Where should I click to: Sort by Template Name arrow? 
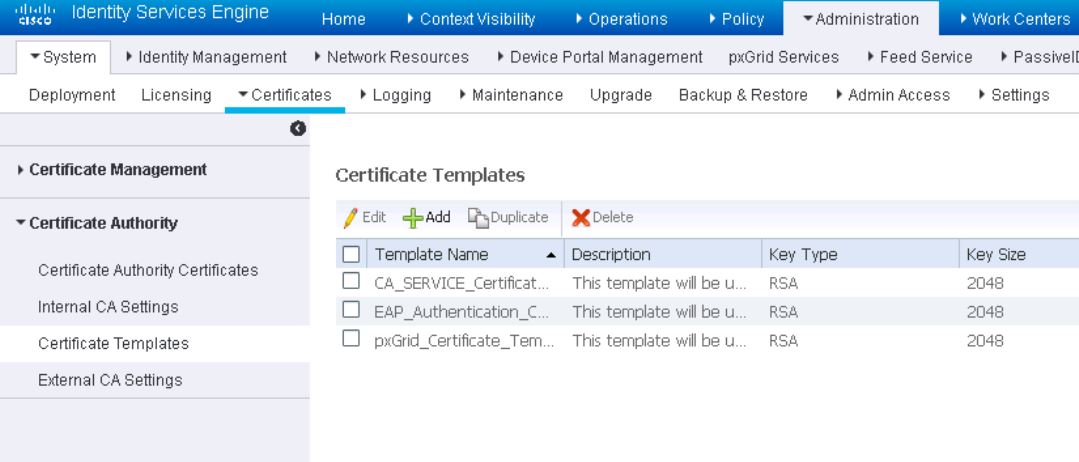coord(551,255)
